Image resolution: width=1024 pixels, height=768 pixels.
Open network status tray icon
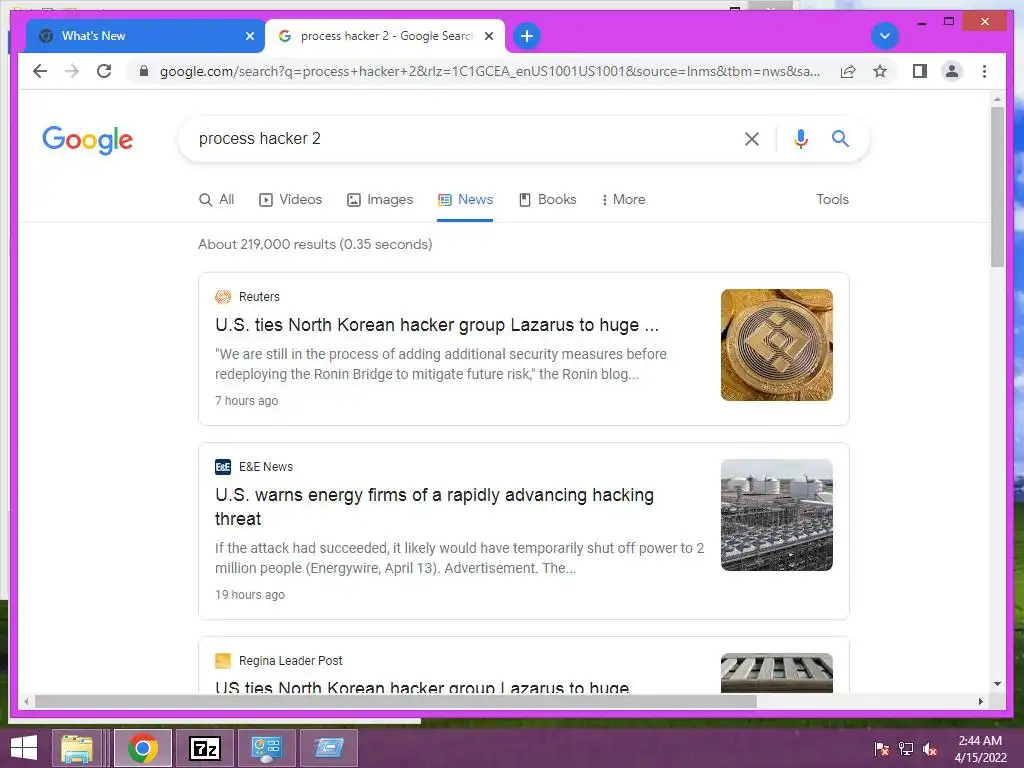click(x=906, y=749)
